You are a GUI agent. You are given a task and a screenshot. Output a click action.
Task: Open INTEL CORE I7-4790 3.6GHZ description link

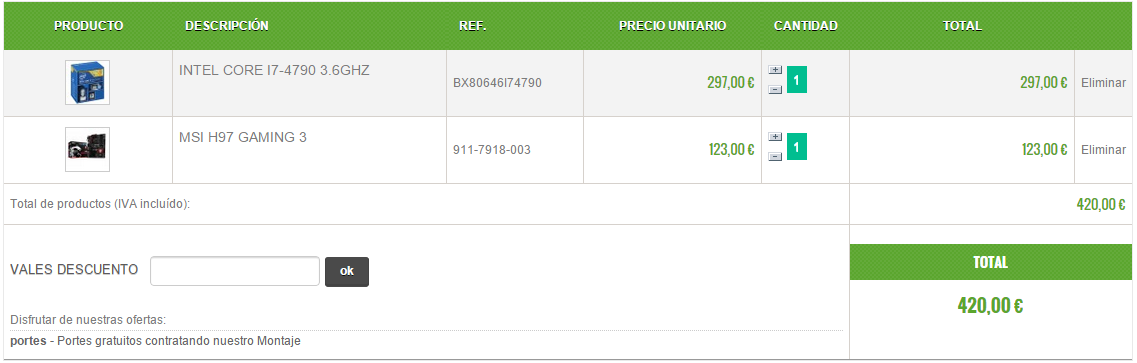[274, 71]
